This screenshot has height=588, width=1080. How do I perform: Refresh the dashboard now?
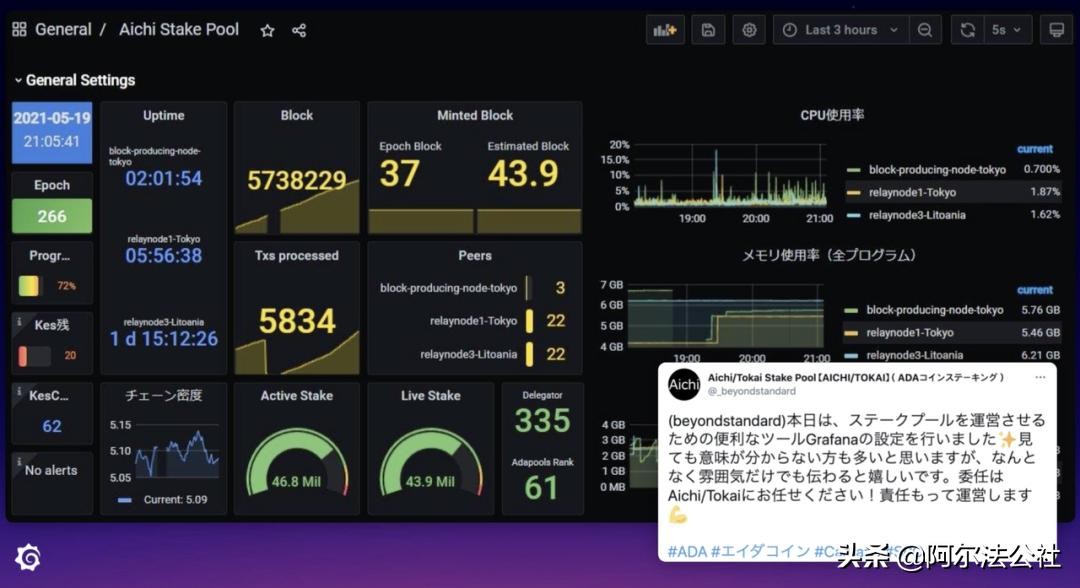[x=967, y=30]
